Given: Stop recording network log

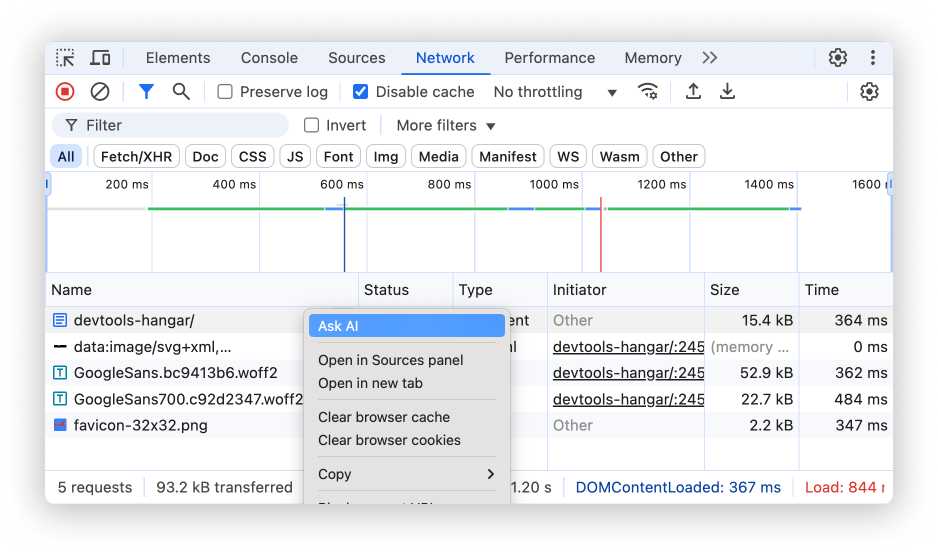Looking at the screenshot, I should [x=65, y=92].
